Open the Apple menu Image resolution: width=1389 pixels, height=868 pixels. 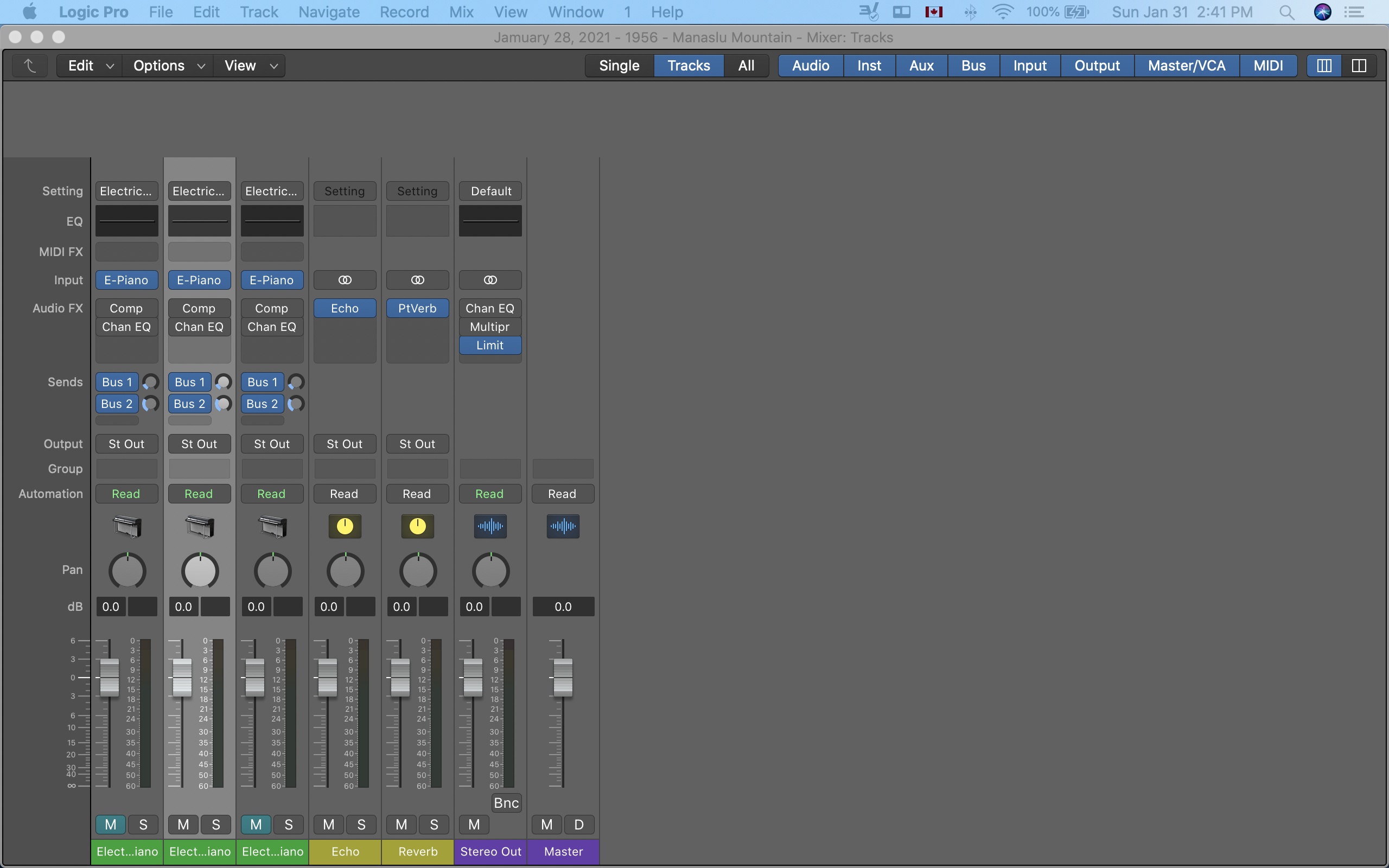tap(30, 11)
